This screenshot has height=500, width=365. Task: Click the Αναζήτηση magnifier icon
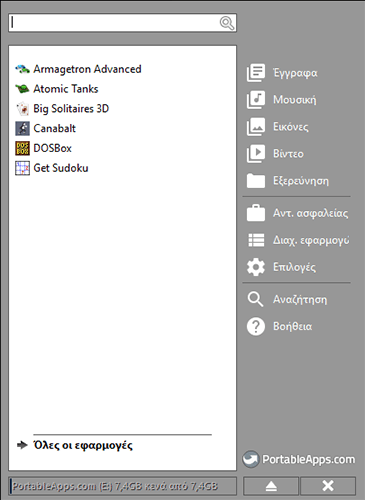[x=255, y=299]
